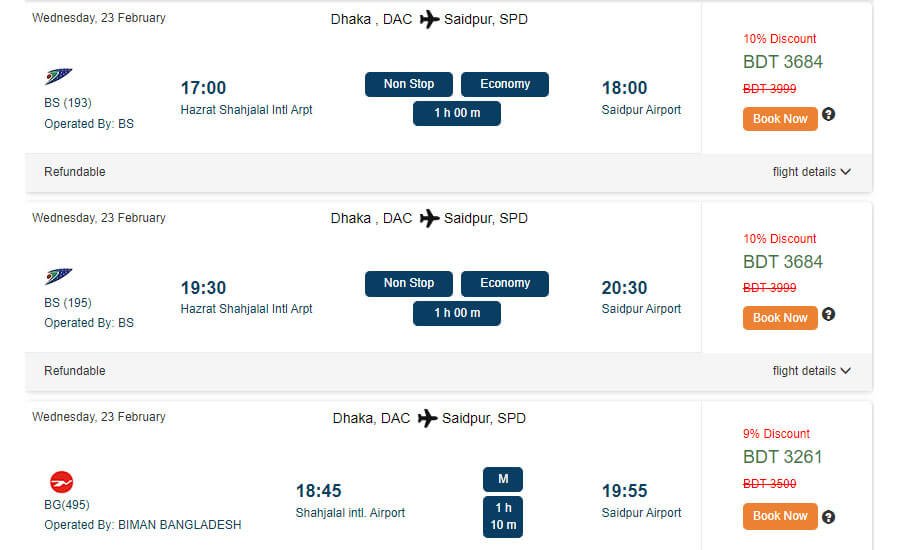900x550 pixels.
Task: Open the help icon beside the BDT 3261 Book Now
Action: (x=828, y=517)
